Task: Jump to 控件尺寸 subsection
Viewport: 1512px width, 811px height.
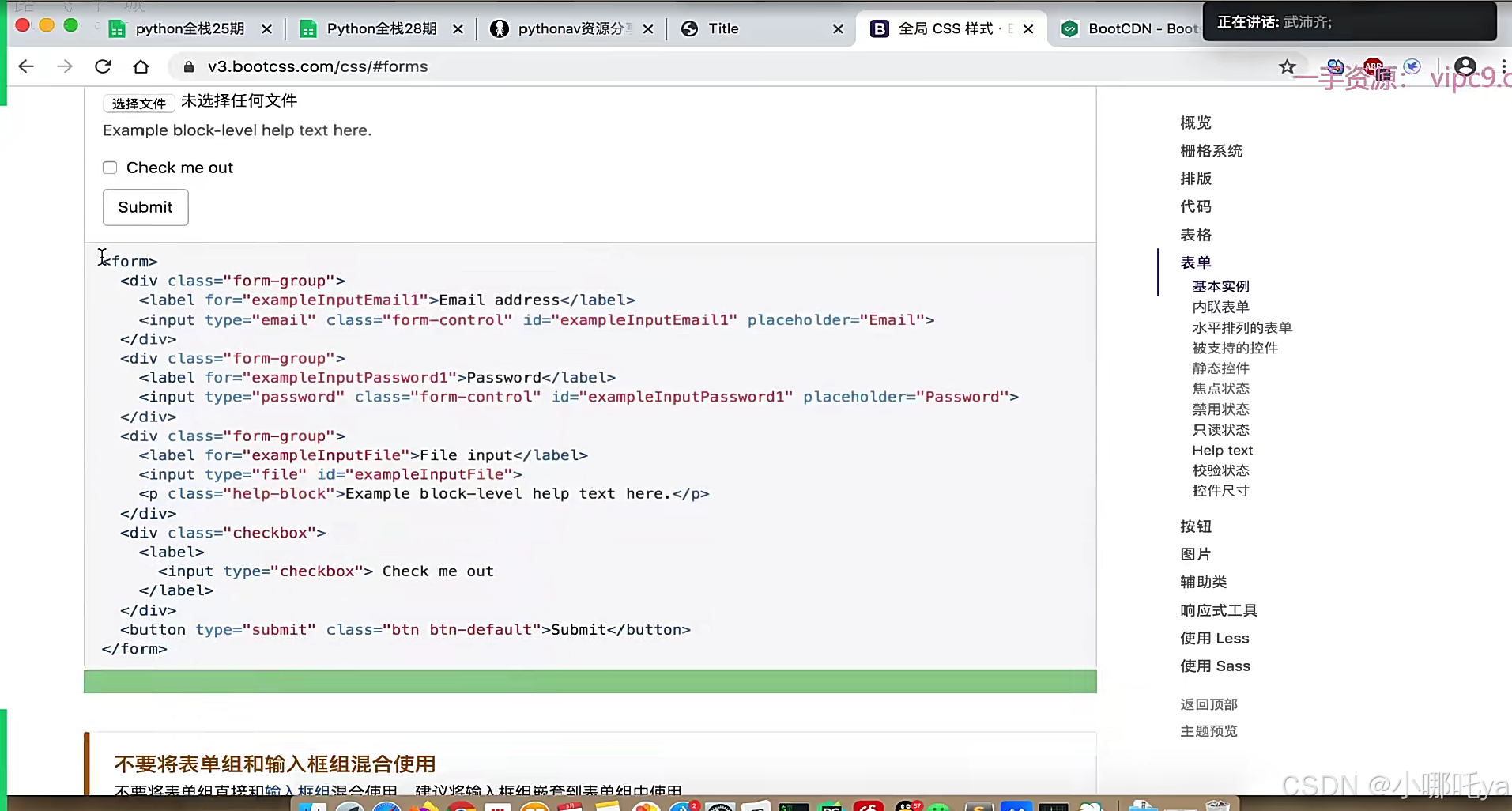Action: (x=1221, y=491)
